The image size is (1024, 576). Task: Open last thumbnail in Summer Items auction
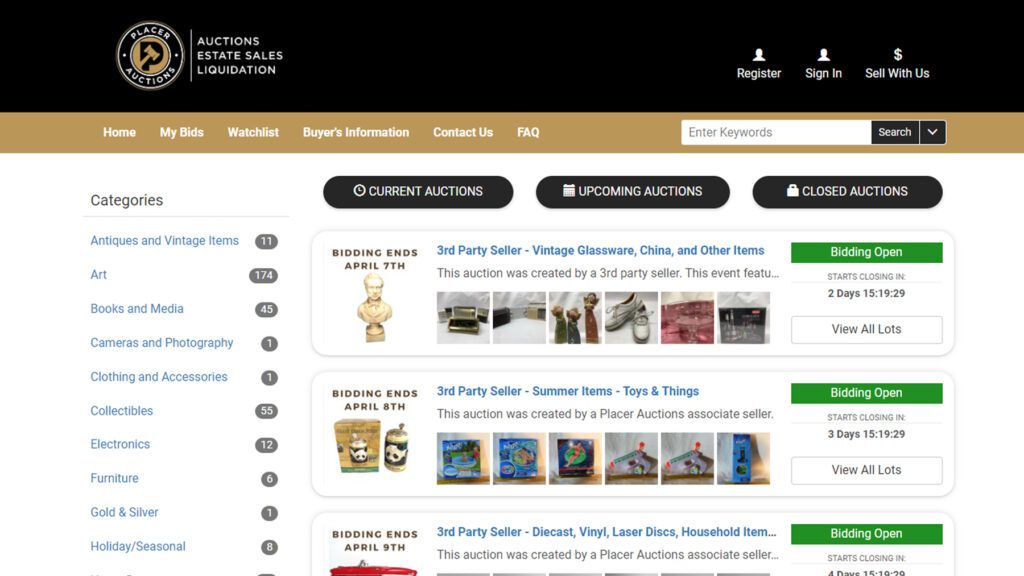pos(743,458)
